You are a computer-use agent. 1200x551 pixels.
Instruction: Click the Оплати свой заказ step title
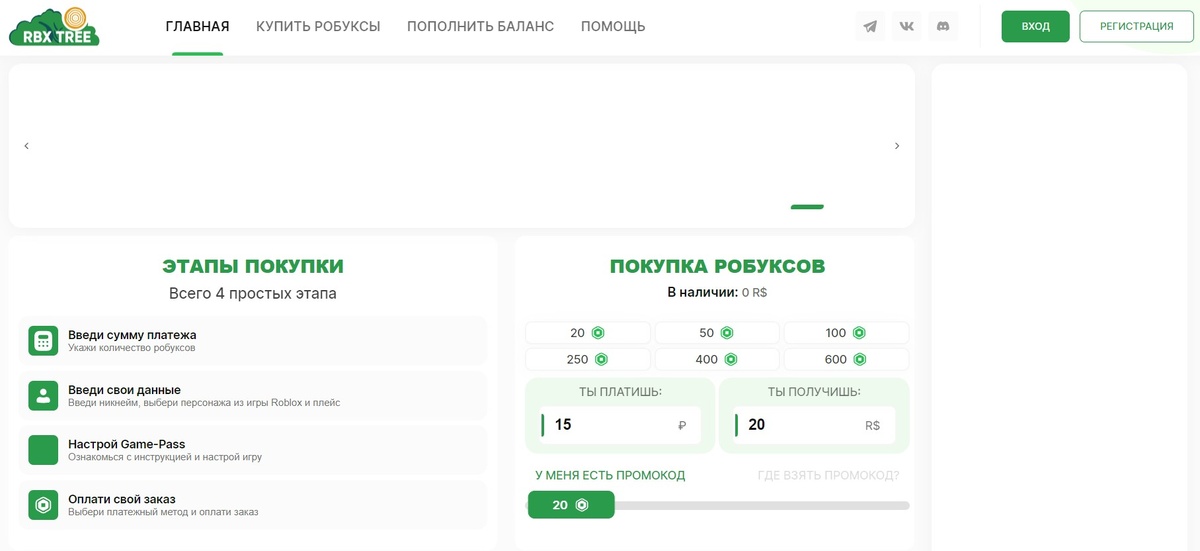click(122, 499)
